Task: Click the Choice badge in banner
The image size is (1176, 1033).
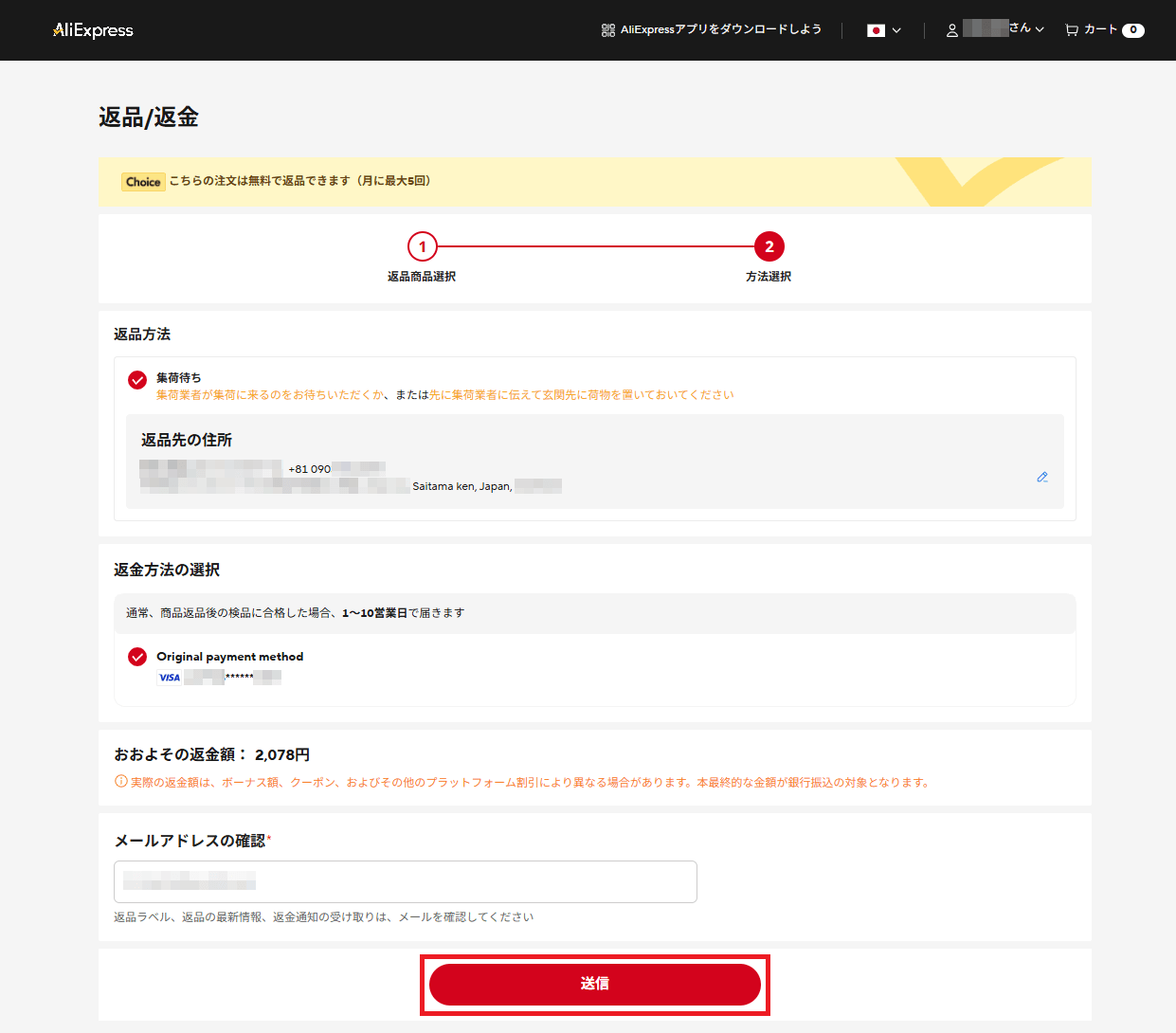Action: [143, 182]
